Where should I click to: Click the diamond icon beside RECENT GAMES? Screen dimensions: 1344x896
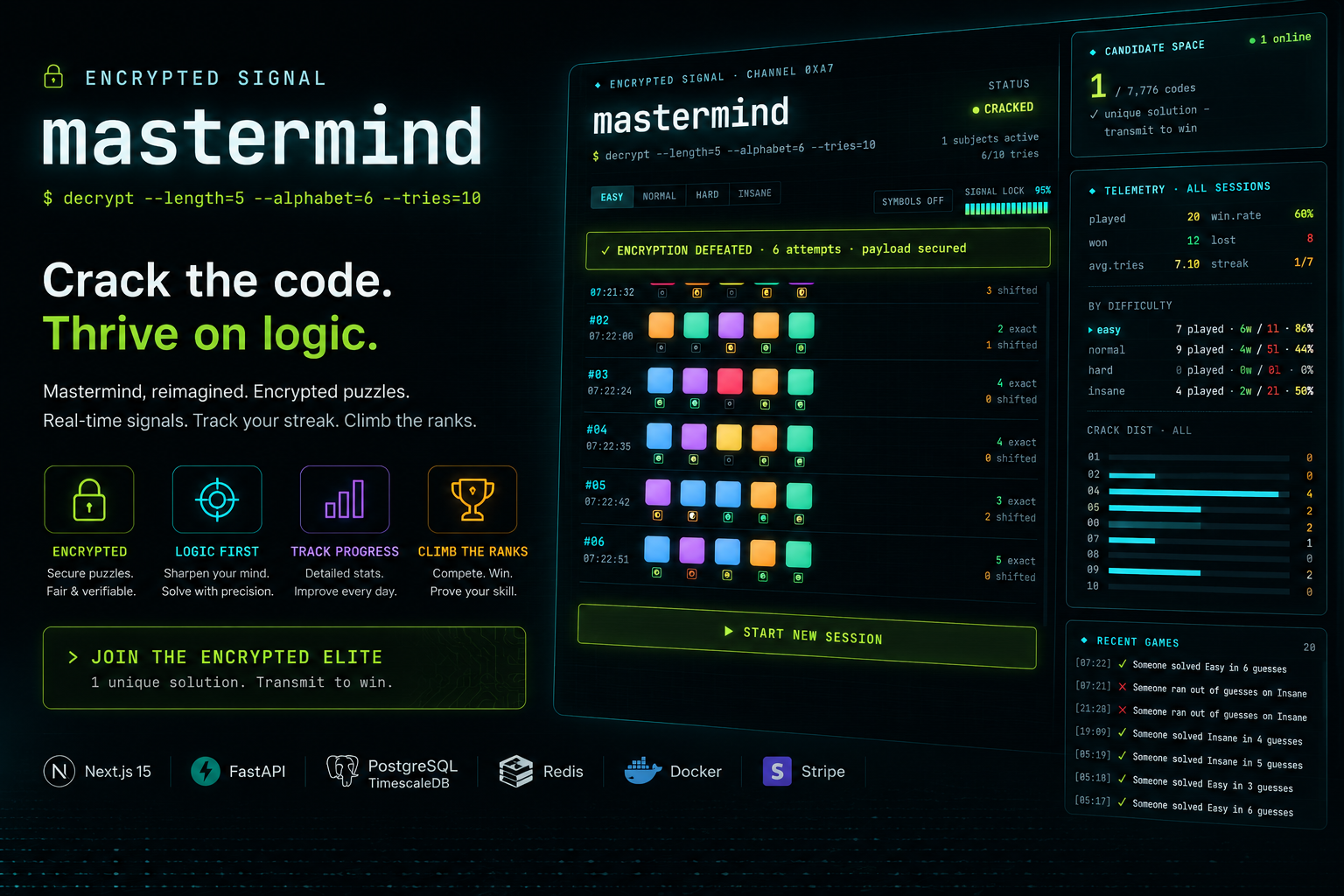point(1084,640)
